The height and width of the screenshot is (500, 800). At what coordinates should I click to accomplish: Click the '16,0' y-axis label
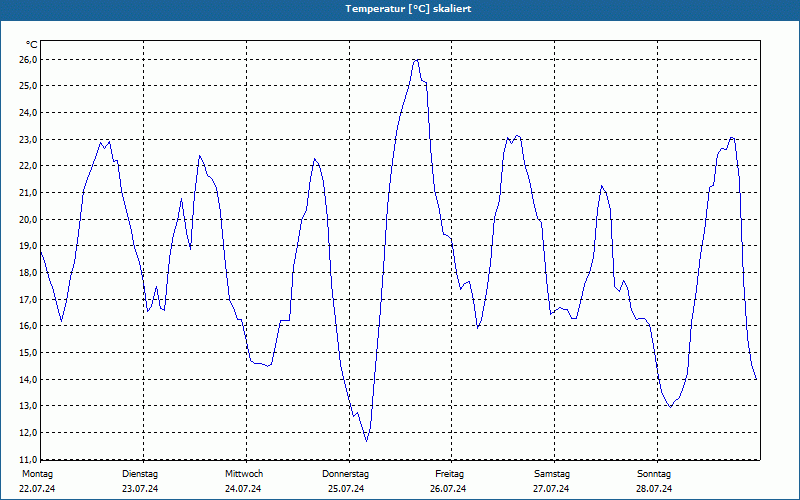click(29, 326)
